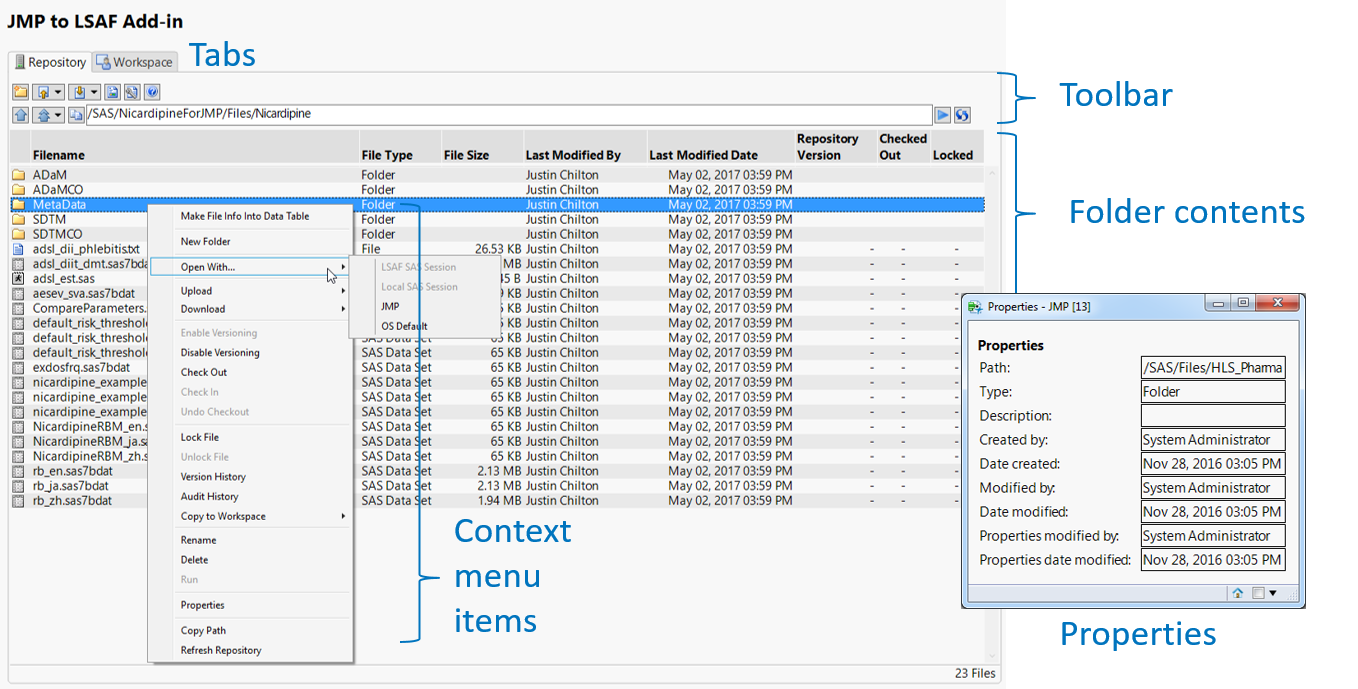Screen dimensions: 1358x689
Task: Refresh the repository using the circular arrows icon
Action: pos(961,114)
